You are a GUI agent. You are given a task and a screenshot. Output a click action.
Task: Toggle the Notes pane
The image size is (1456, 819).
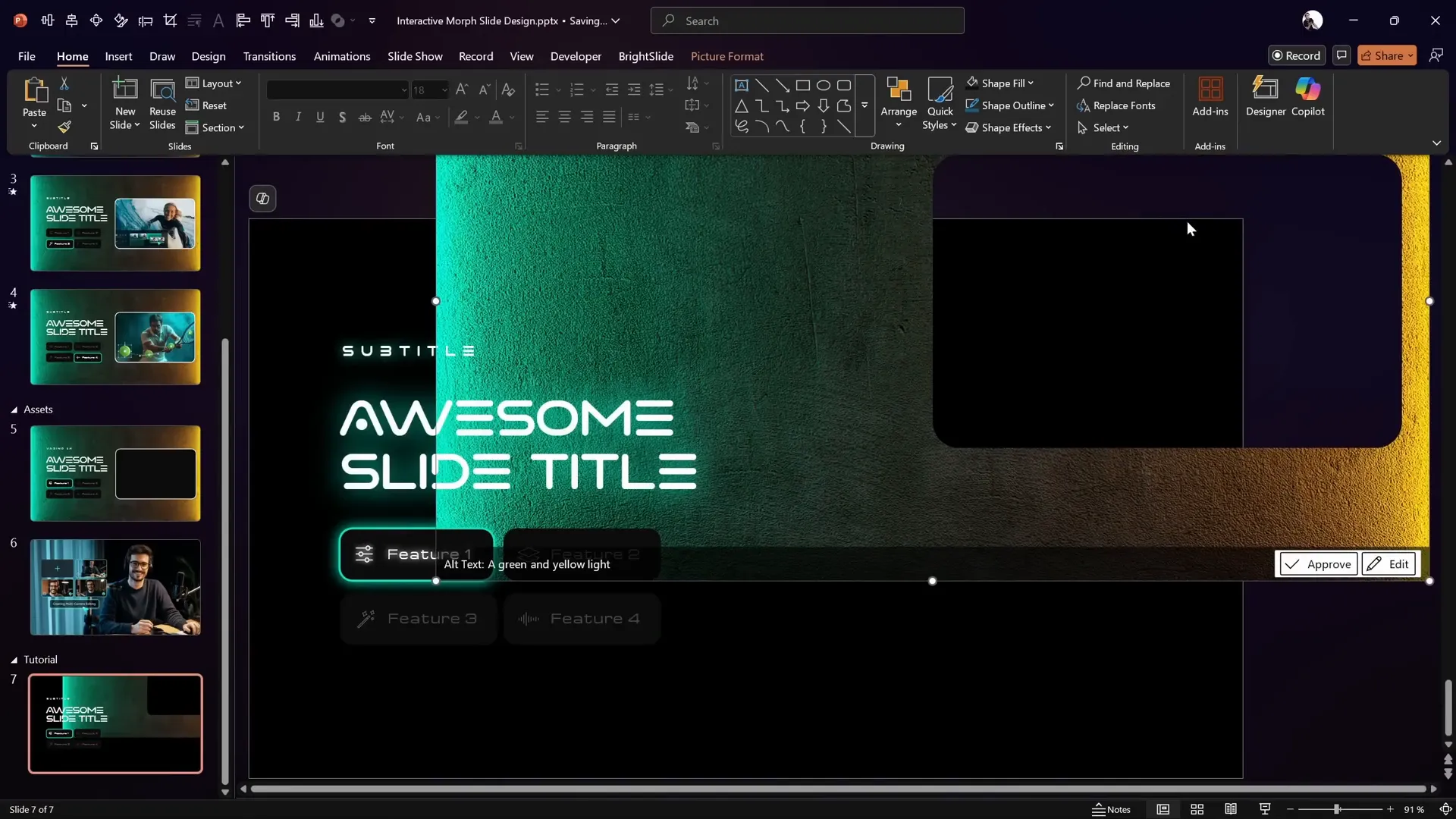point(1111,809)
